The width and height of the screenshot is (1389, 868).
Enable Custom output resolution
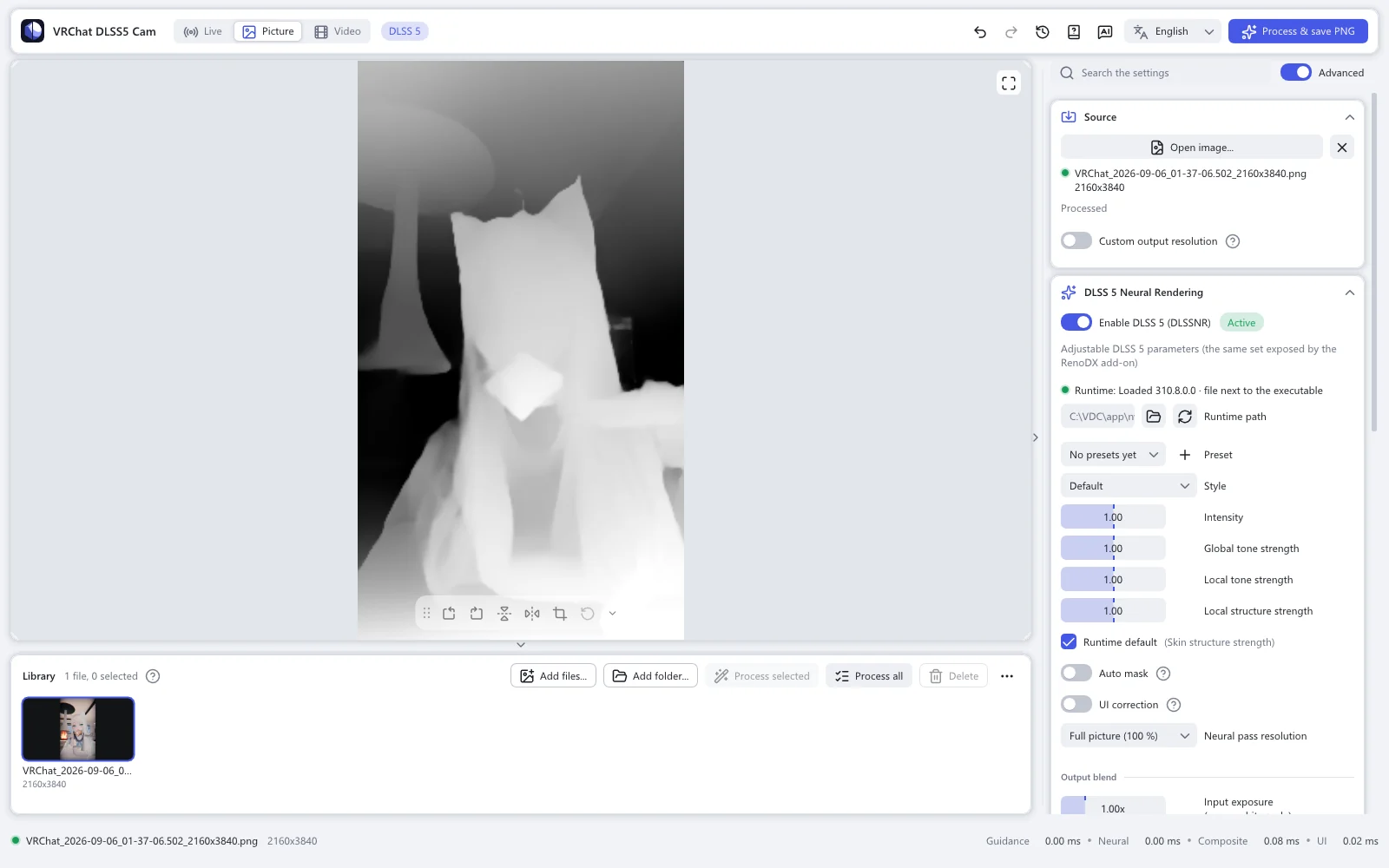pos(1076,241)
